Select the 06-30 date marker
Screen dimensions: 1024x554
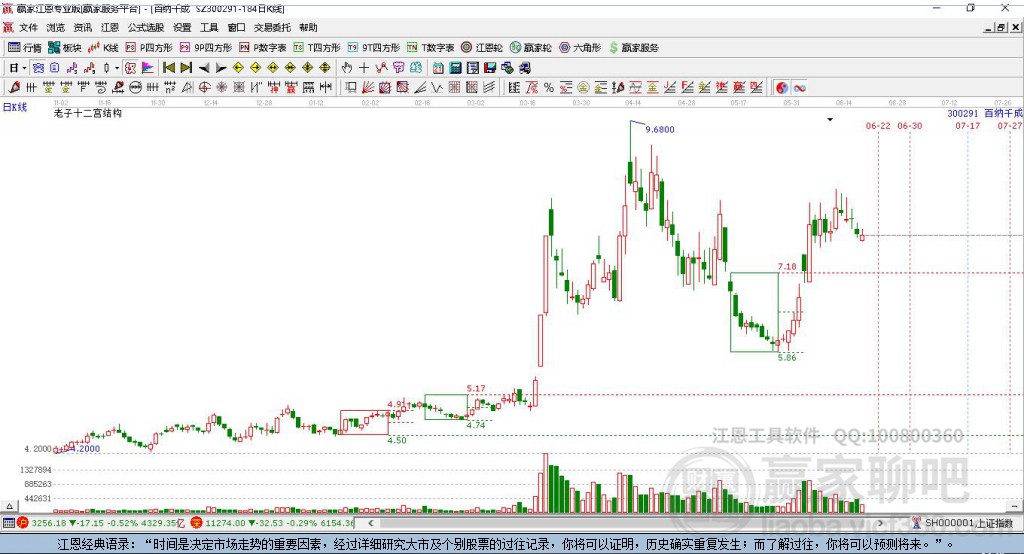point(910,125)
